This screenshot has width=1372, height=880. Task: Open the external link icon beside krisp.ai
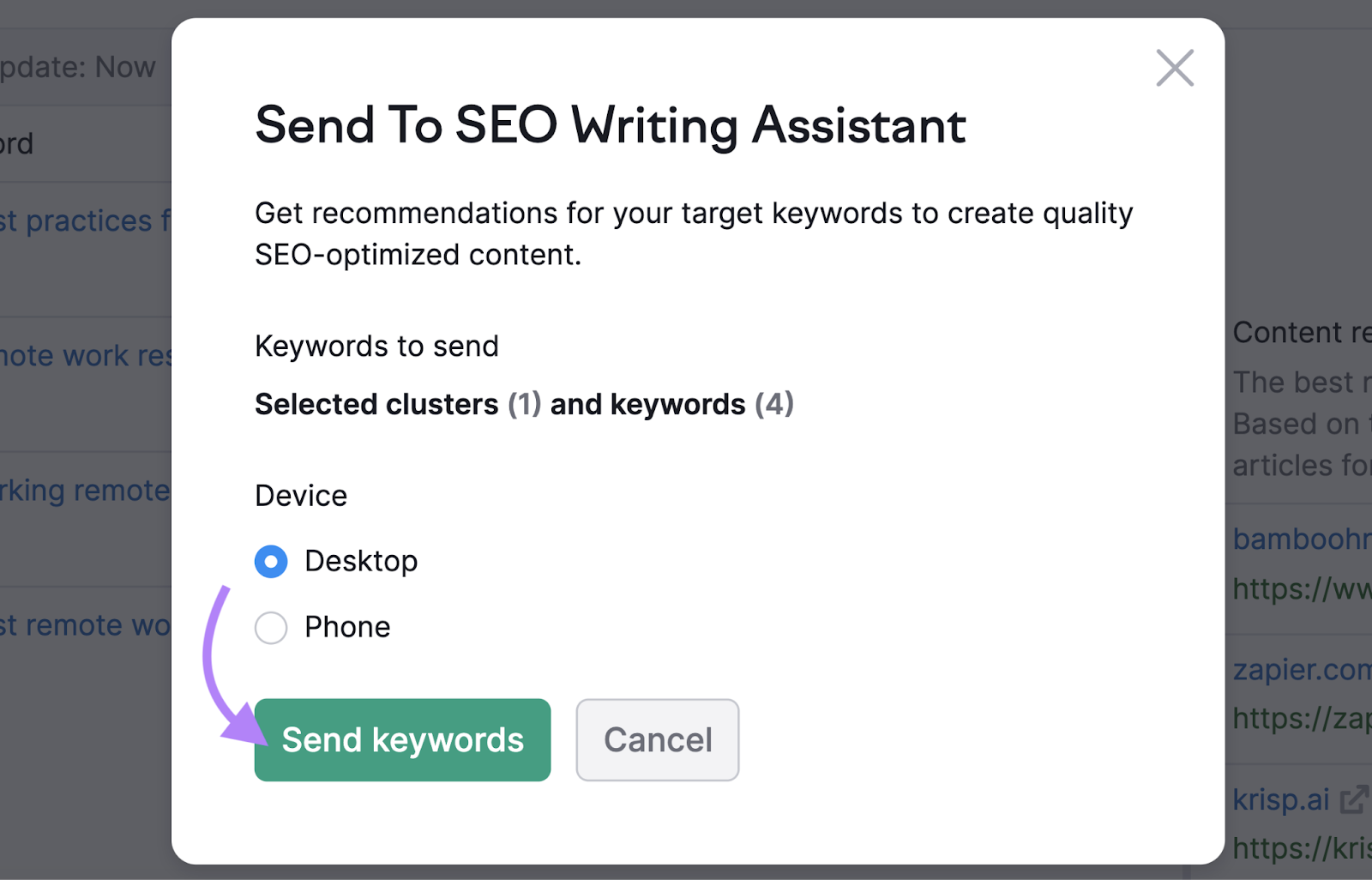(x=1353, y=799)
